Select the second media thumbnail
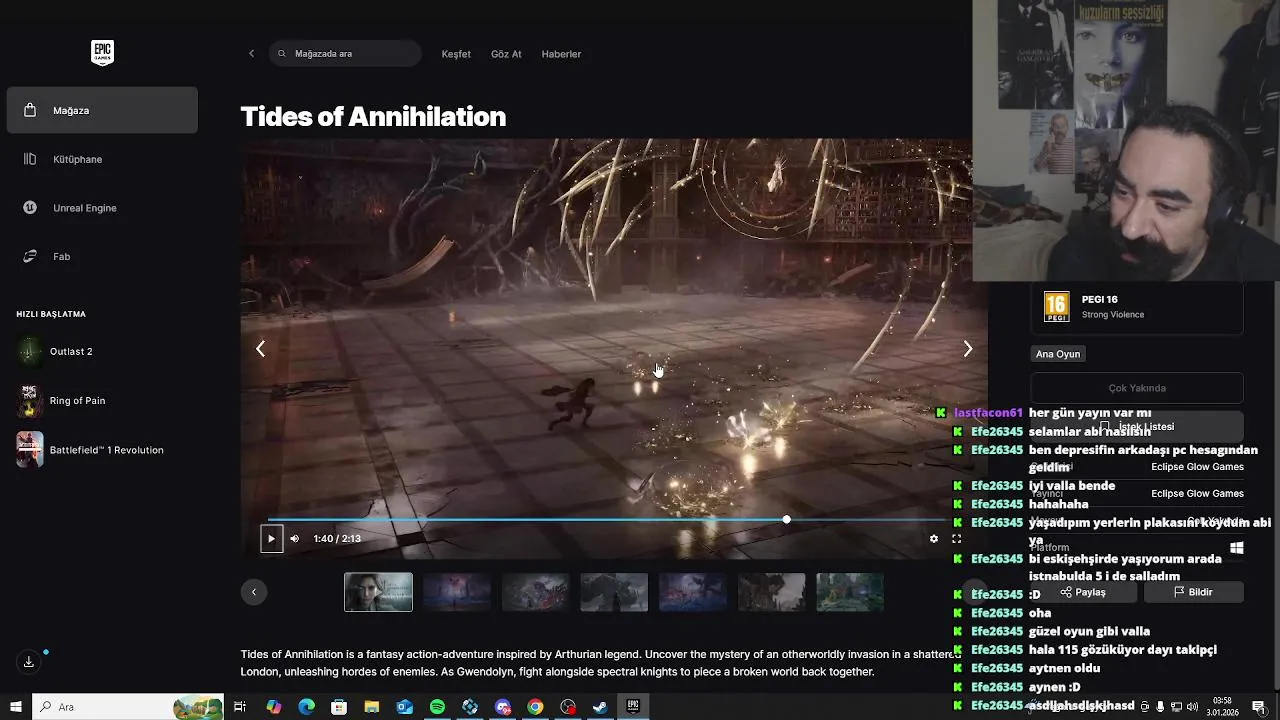Viewport: 1280px width, 720px height. pos(457,592)
